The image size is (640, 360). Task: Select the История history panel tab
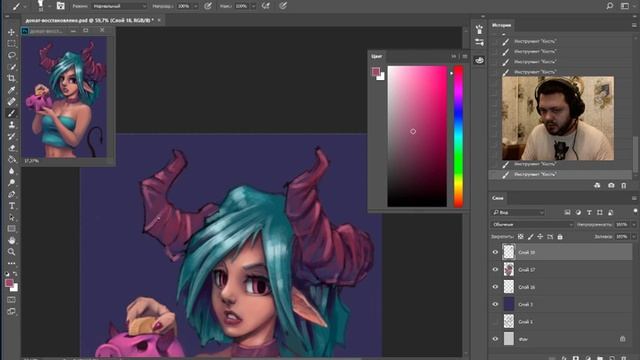click(x=501, y=25)
